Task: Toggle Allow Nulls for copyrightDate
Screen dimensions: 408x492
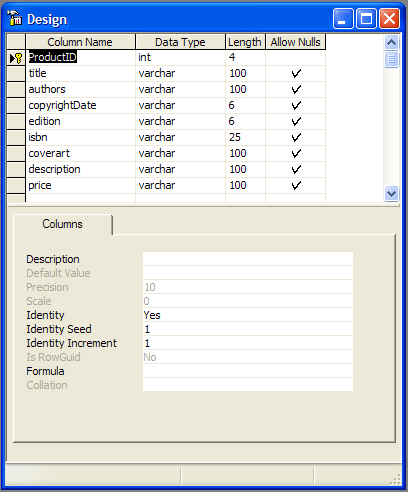Action: [296, 105]
